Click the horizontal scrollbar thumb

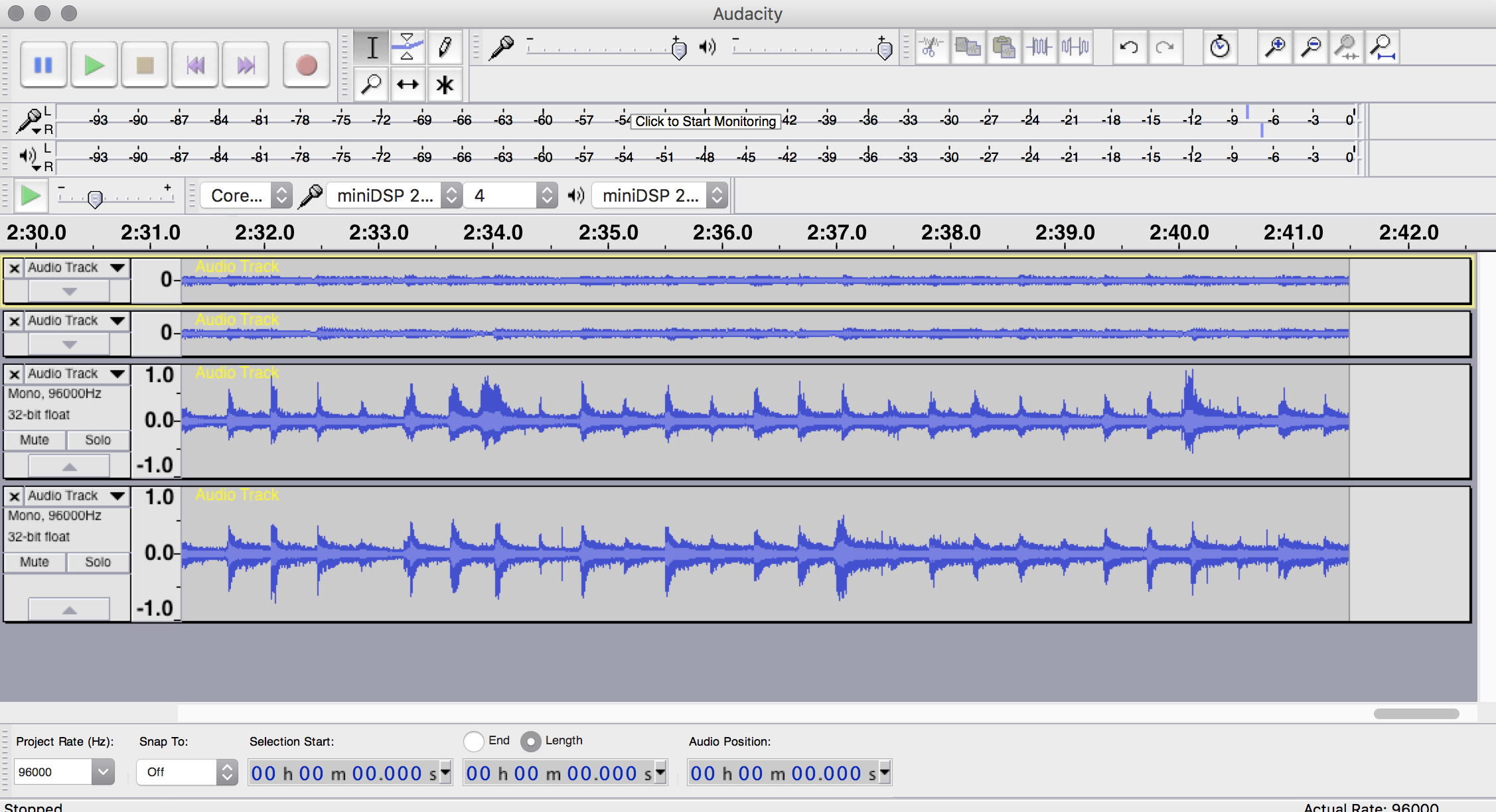pyautogui.click(x=1416, y=714)
